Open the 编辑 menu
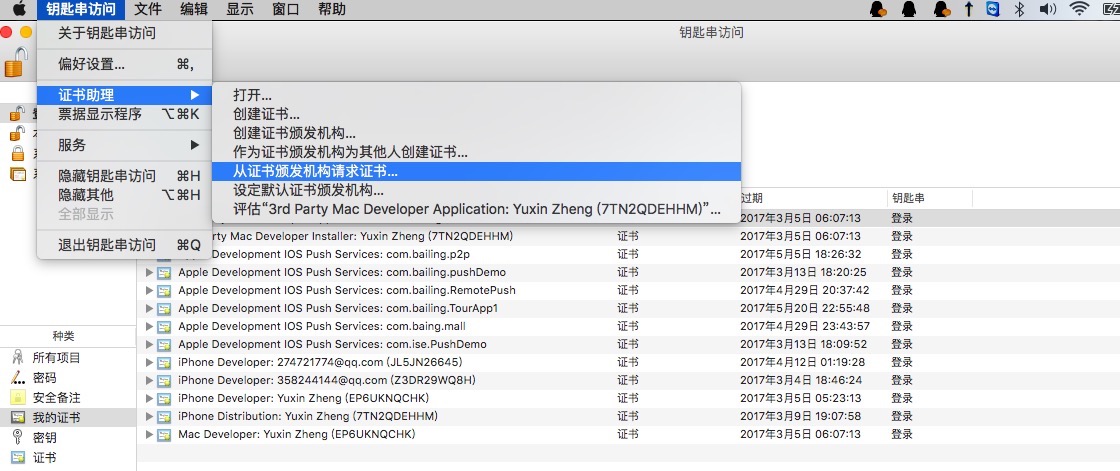Viewport: 1120px width, 471px height. tap(194, 9)
